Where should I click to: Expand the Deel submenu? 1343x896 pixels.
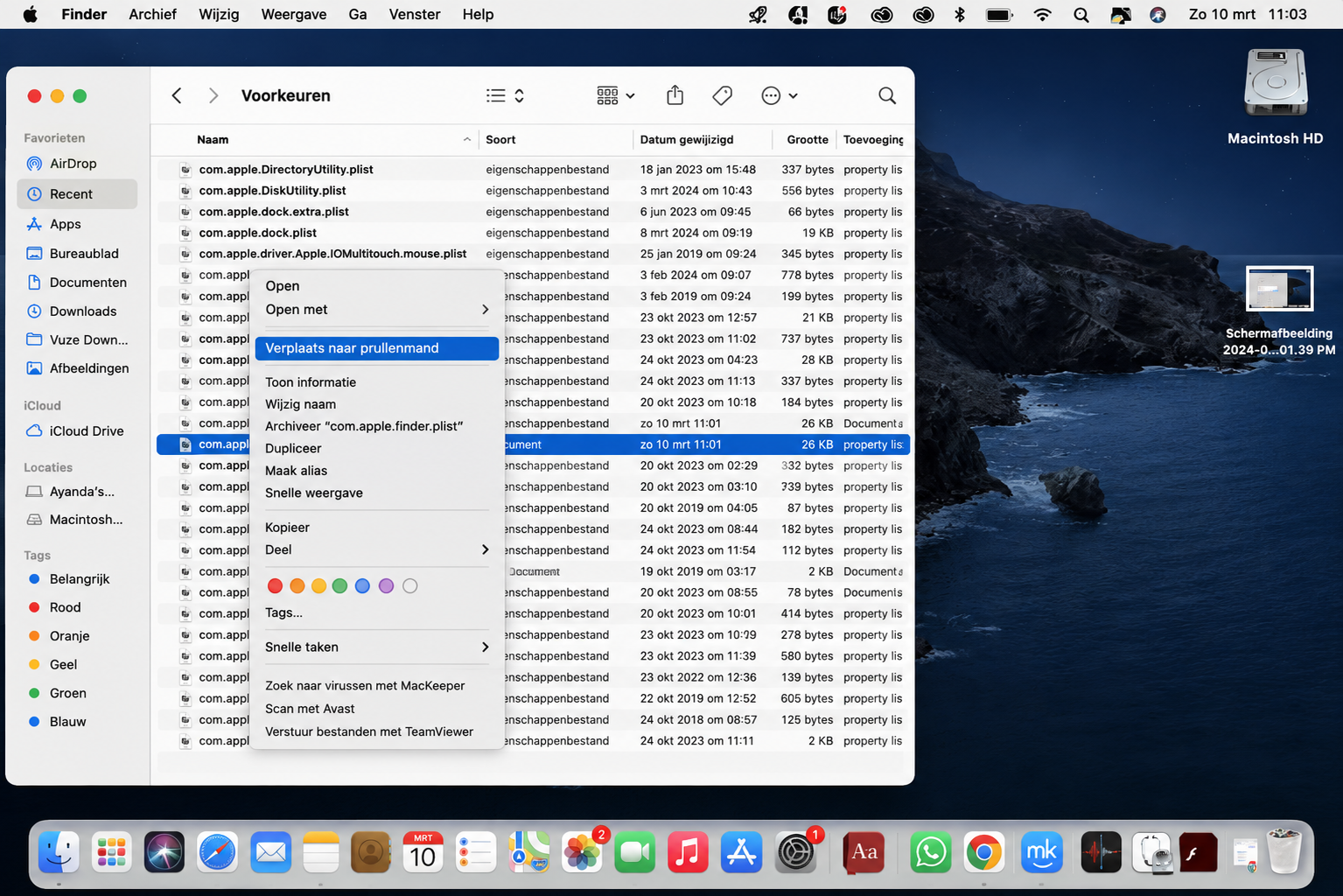[377, 549]
